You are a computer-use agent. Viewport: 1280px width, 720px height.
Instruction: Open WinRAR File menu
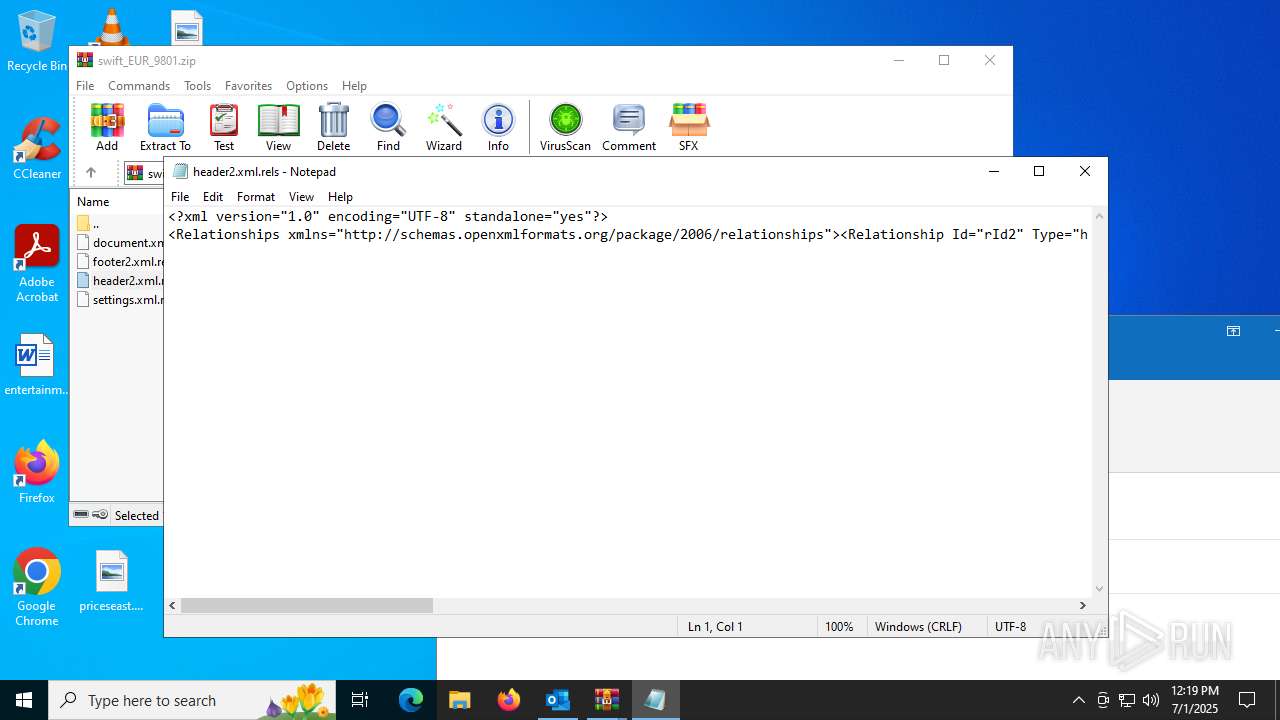(85, 86)
